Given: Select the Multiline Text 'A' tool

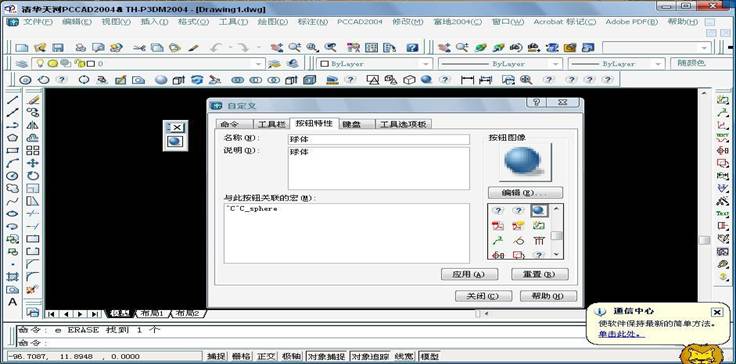Looking at the screenshot, I should coord(12,302).
